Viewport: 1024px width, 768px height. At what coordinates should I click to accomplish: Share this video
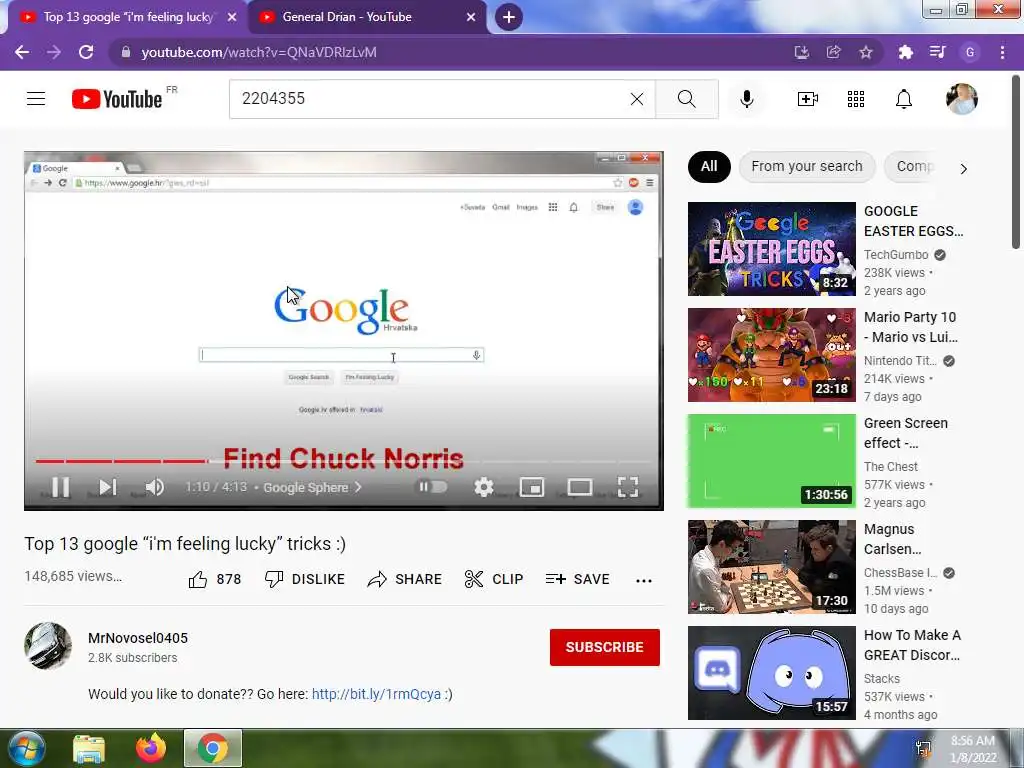[x=404, y=579]
